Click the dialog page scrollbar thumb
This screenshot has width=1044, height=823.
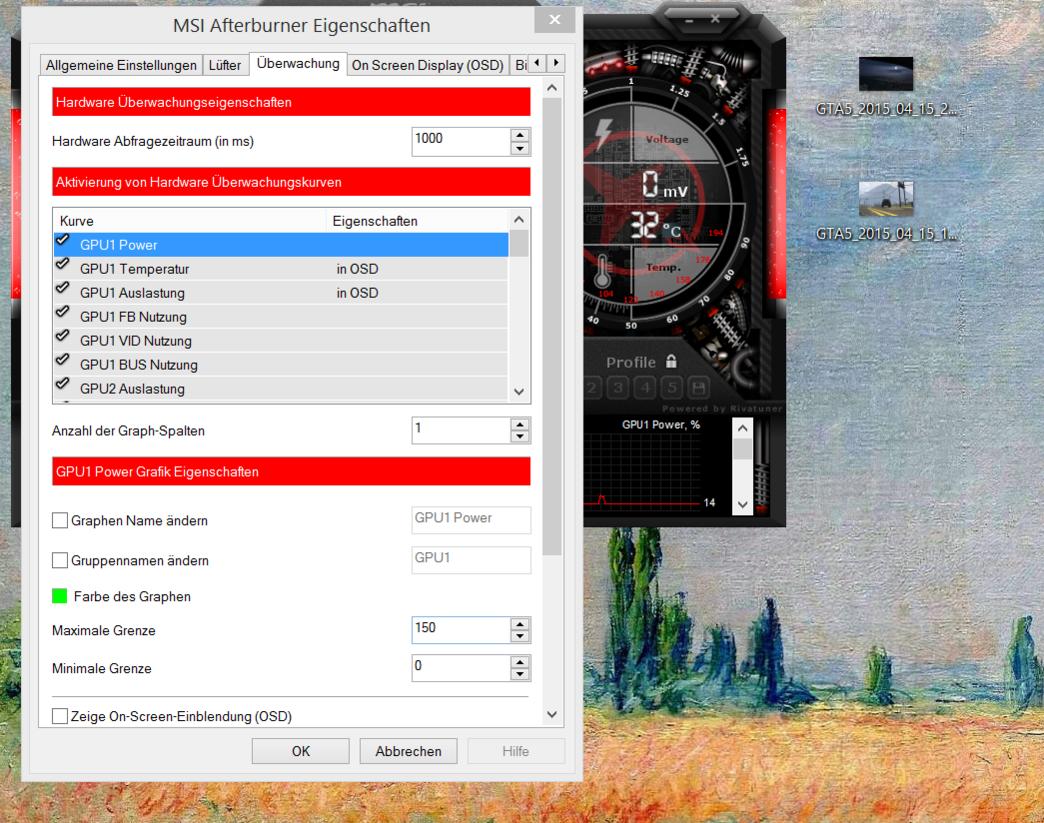click(x=552, y=326)
